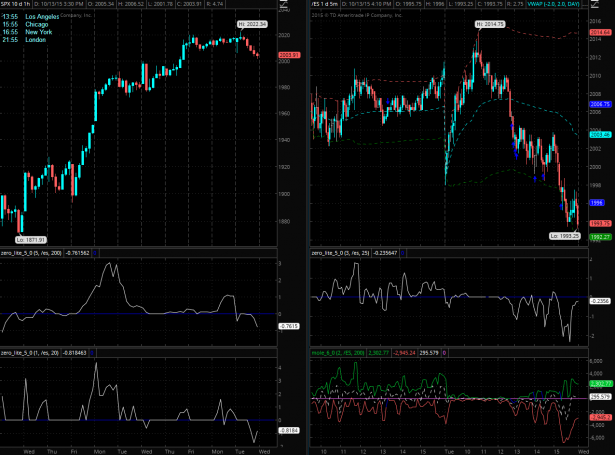Open the zero_lite_5_0 (5, /es, 25) study label
The height and width of the screenshot is (455, 615).
[345, 254]
